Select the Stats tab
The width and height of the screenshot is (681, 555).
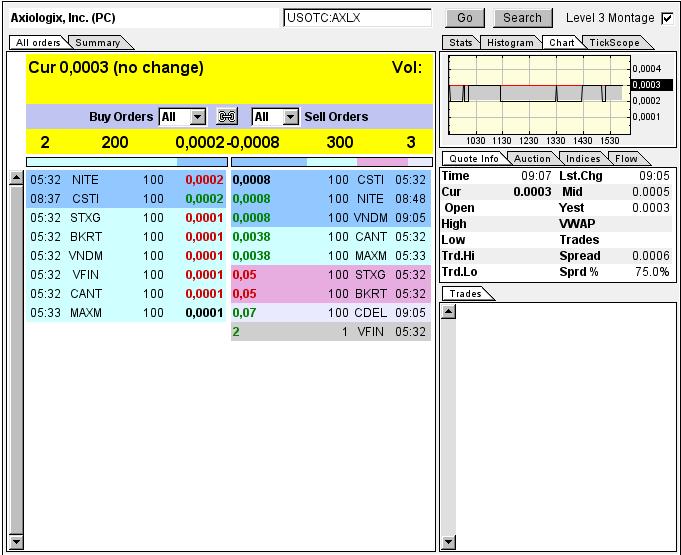[x=461, y=43]
